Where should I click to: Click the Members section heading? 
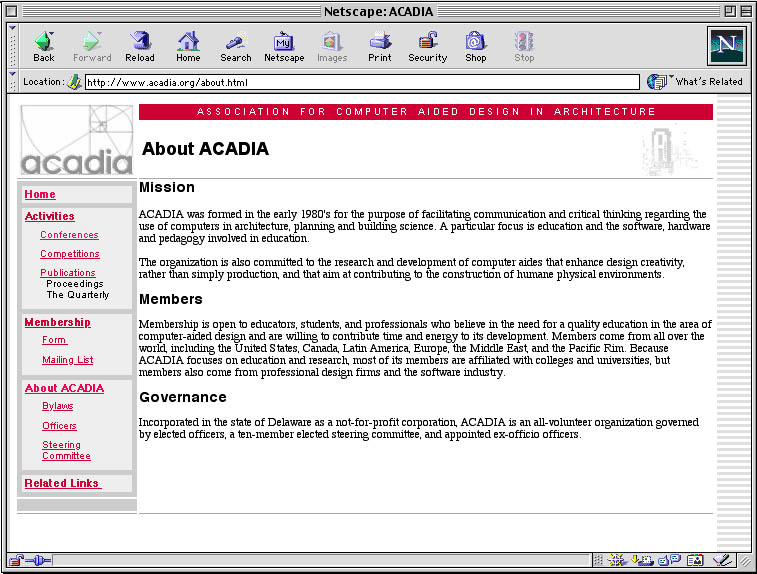(x=170, y=299)
